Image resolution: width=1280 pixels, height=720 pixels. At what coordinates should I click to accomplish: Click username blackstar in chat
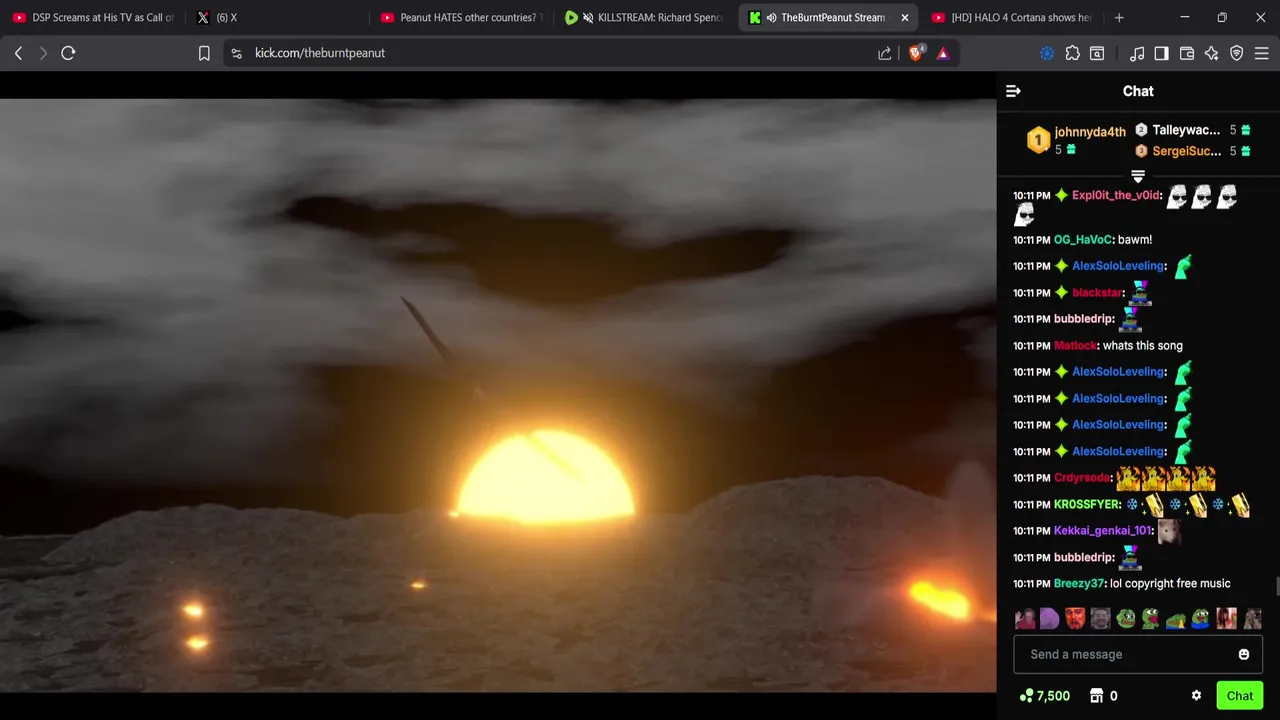[x=1096, y=293]
